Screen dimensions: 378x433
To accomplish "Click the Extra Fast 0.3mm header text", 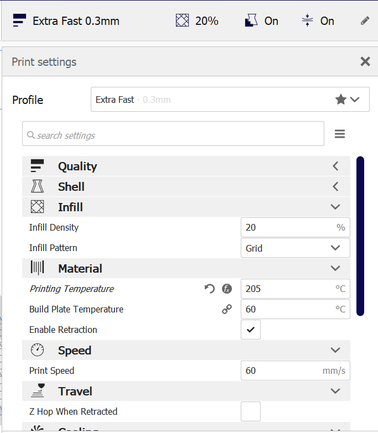I will [76, 21].
